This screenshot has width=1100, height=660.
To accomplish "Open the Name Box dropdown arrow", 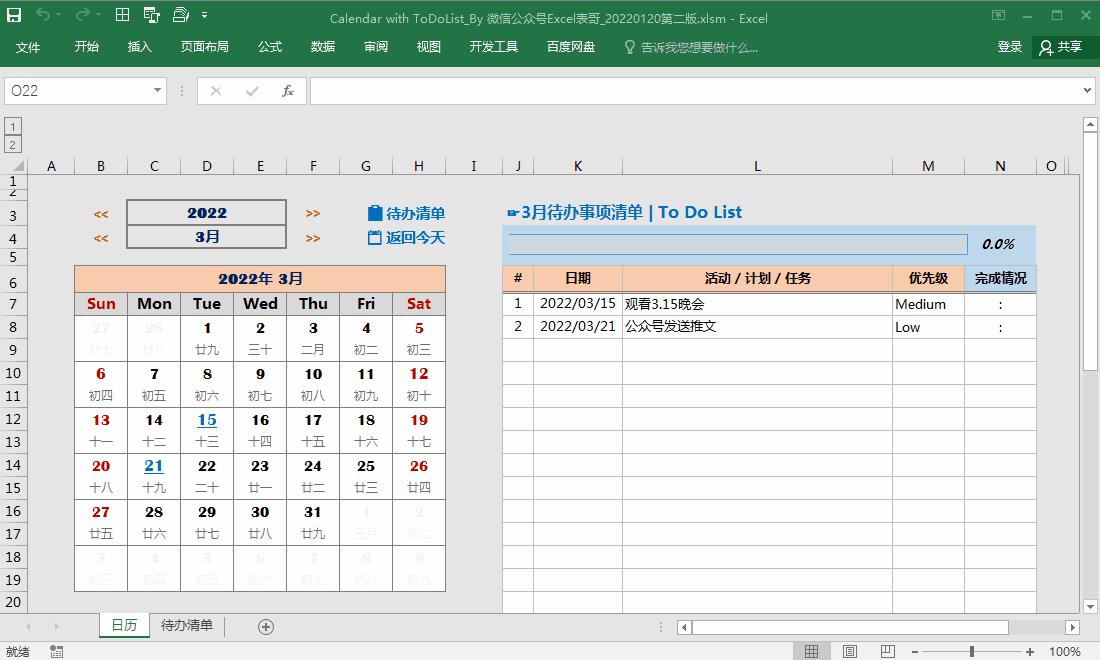I will tap(155, 90).
